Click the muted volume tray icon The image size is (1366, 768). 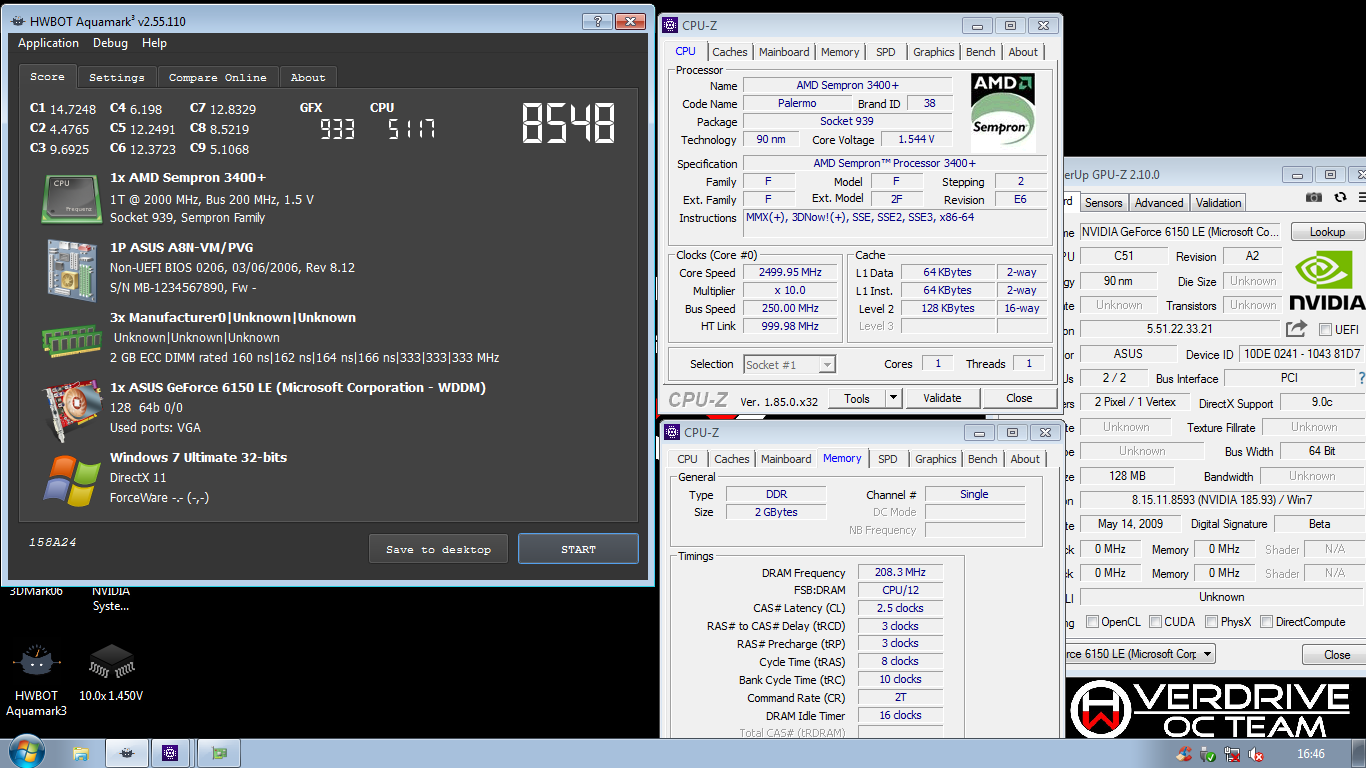tap(1256, 755)
